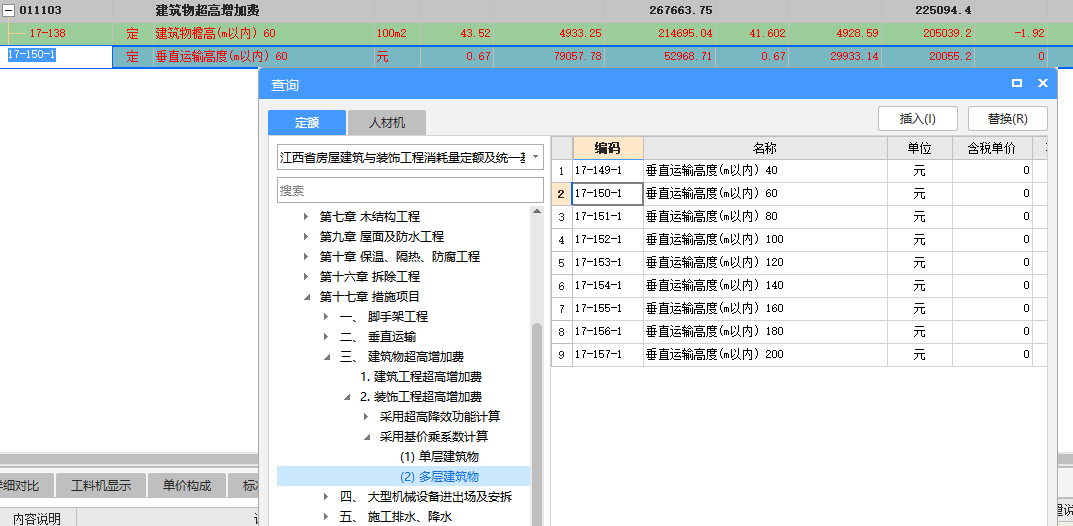Click the 名称 column header

pyautogui.click(x=765, y=148)
